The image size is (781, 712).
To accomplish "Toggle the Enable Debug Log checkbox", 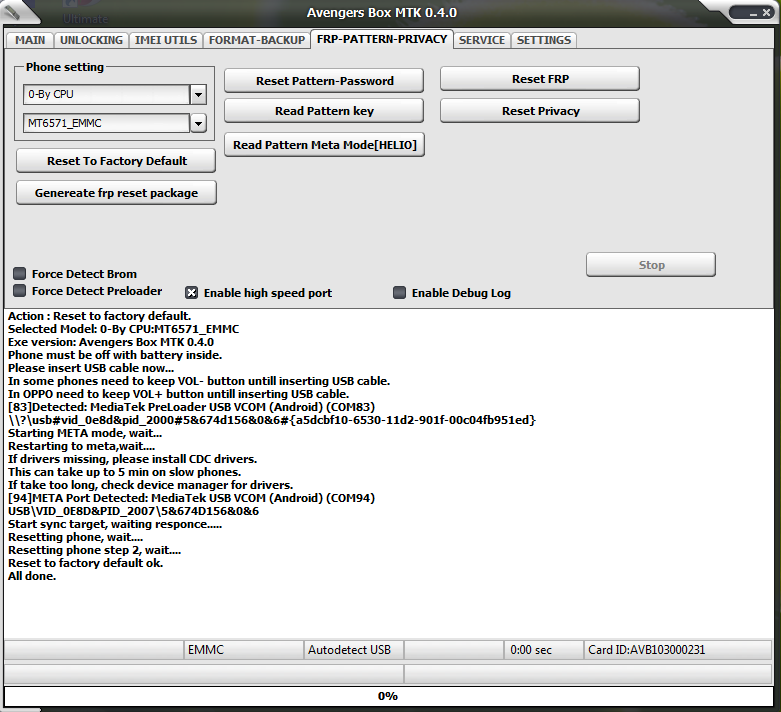I will (399, 292).
